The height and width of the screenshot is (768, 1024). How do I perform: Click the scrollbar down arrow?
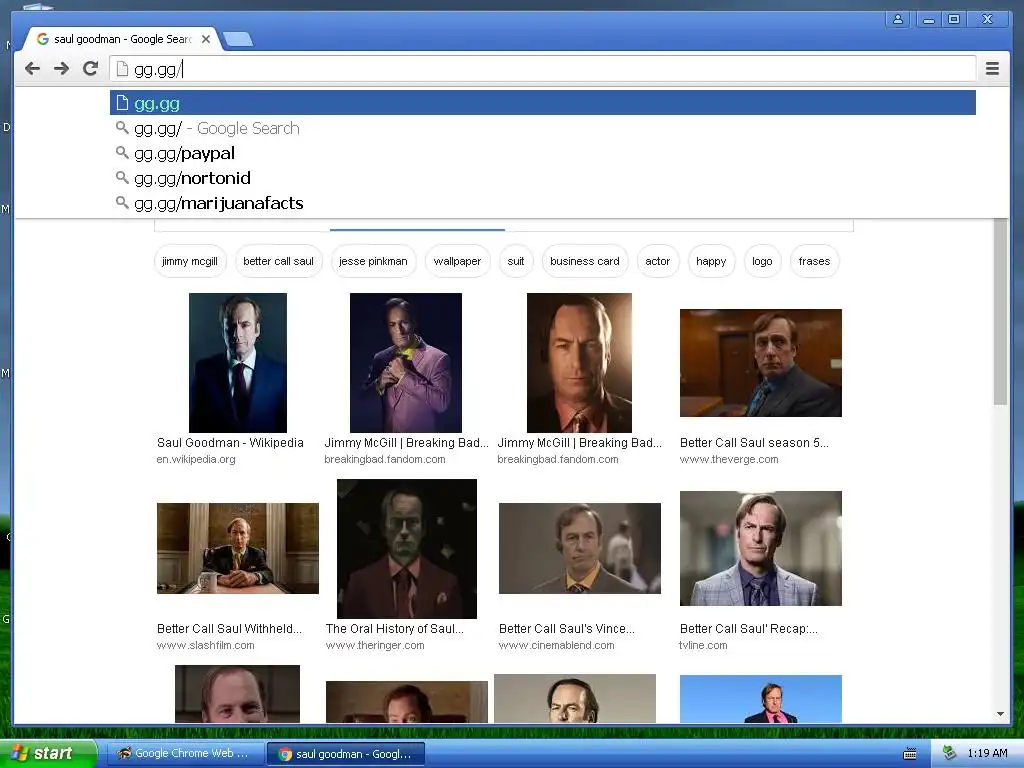(1000, 714)
